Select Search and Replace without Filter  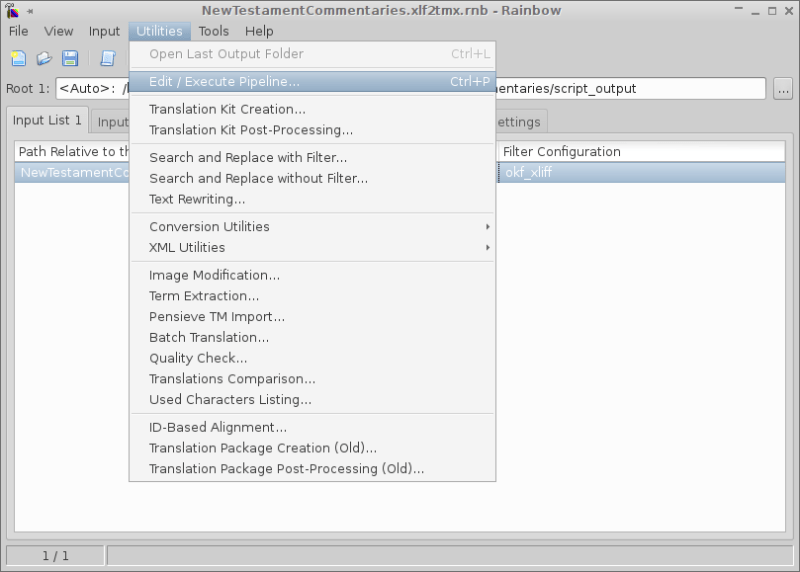pyautogui.click(x=312, y=179)
